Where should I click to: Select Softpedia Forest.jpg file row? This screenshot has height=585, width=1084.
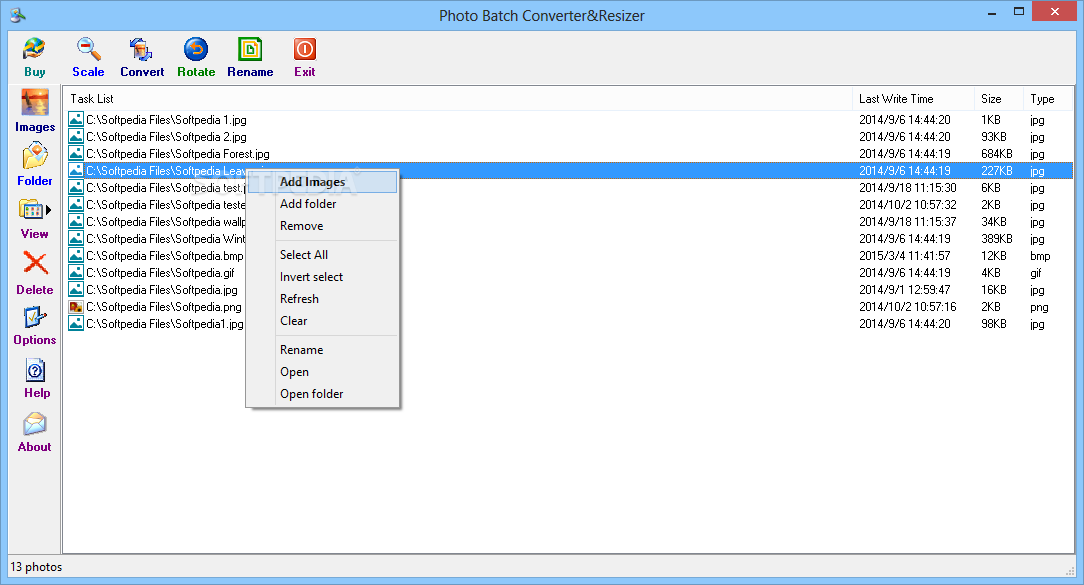(568, 154)
